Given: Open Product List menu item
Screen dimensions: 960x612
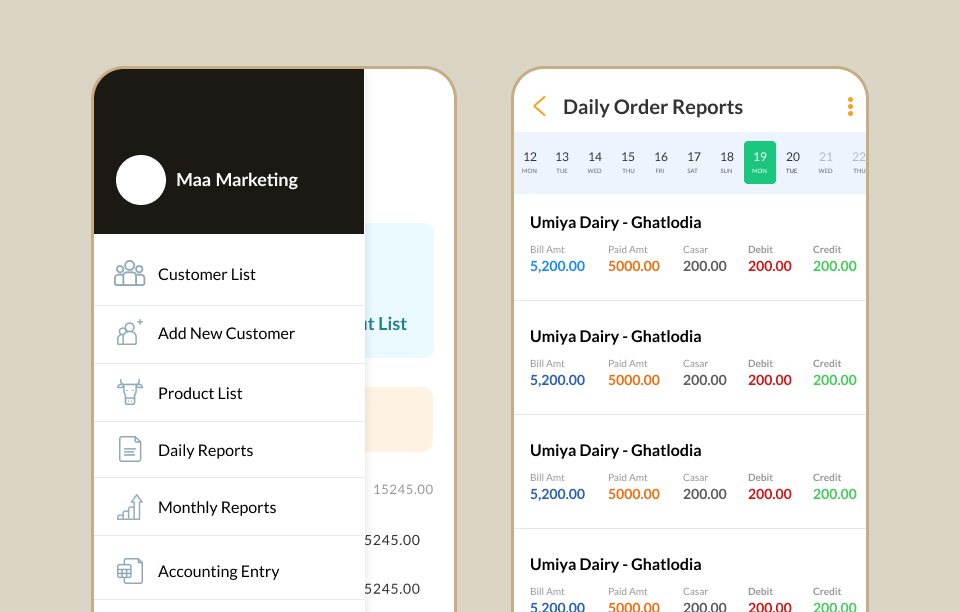Looking at the screenshot, I should tap(229, 393).
